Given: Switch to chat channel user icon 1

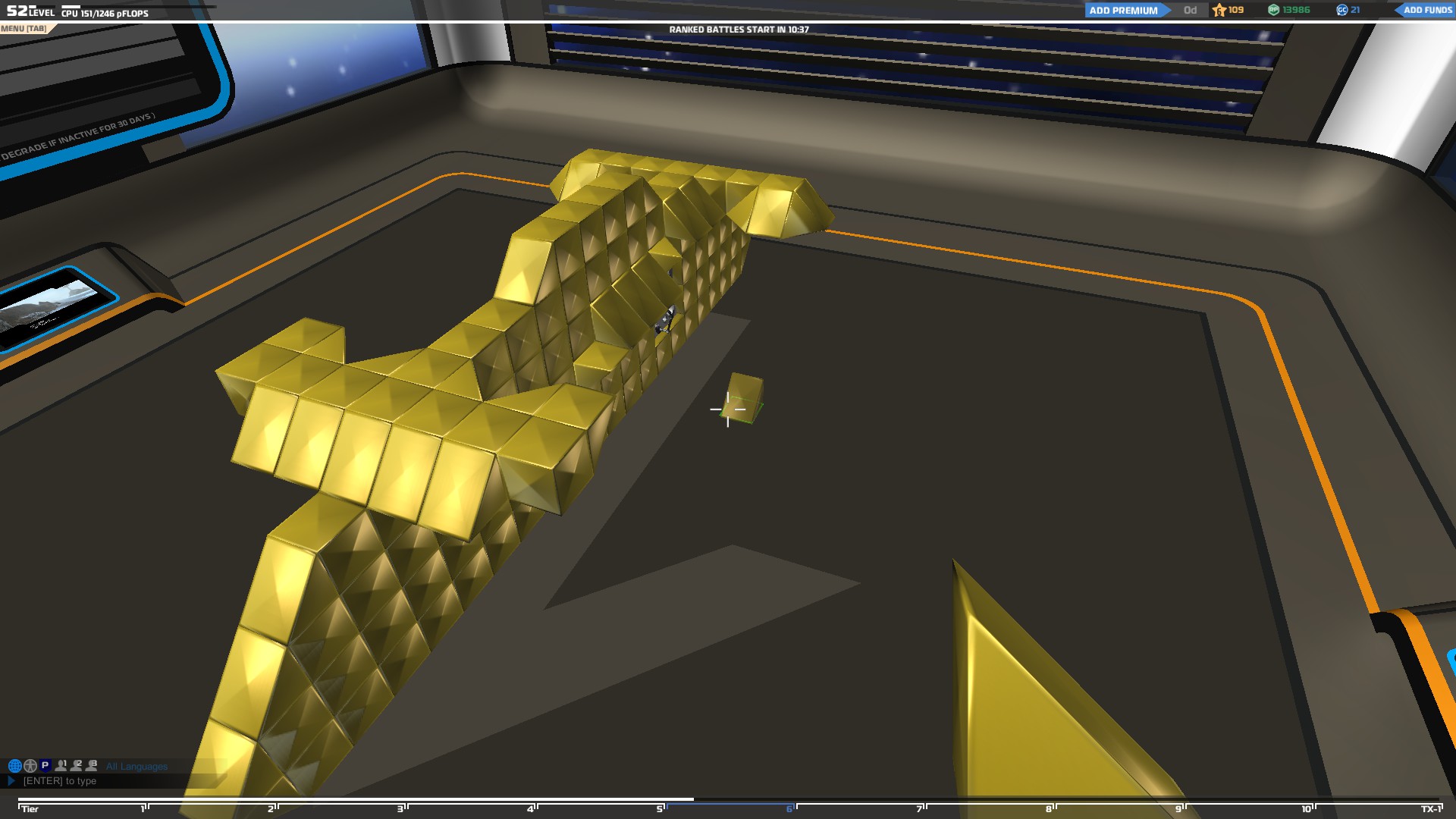Looking at the screenshot, I should click(x=61, y=766).
